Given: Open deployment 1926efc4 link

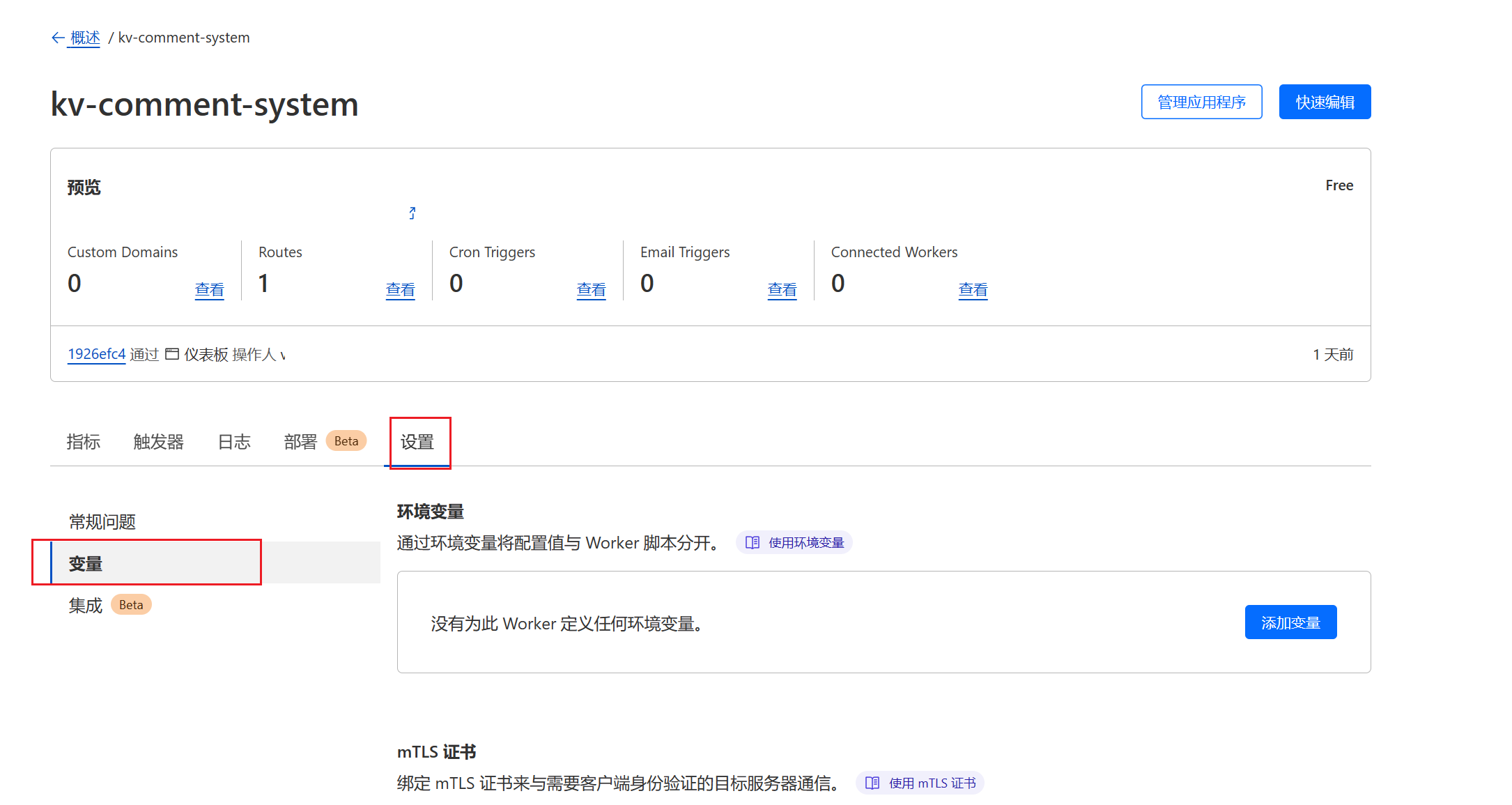Looking at the screenshot, I should tap(96, 354).
